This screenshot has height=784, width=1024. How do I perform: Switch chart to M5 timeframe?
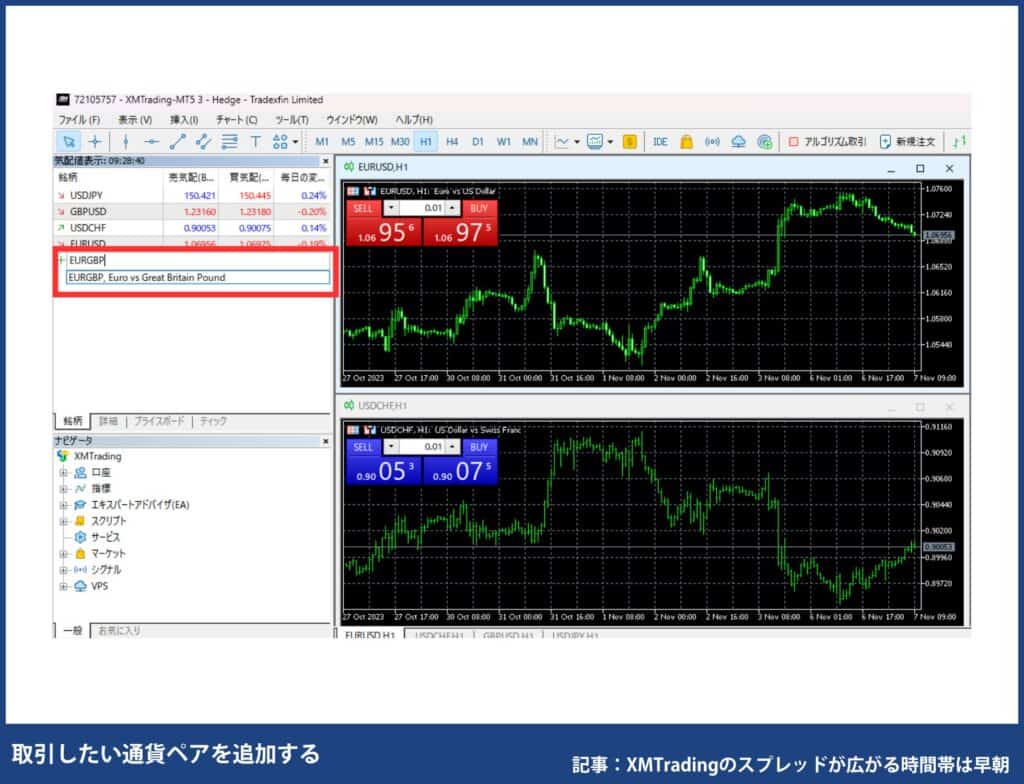pyautogui.click(x=348, y=142)
